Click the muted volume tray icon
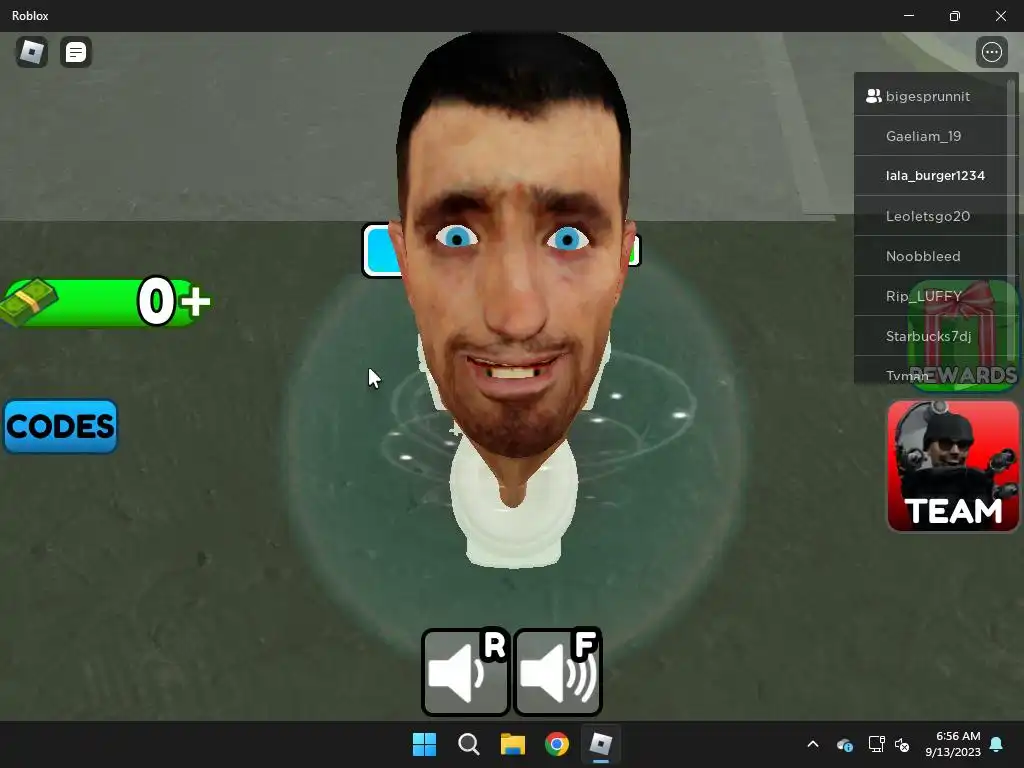 point(902,744)
